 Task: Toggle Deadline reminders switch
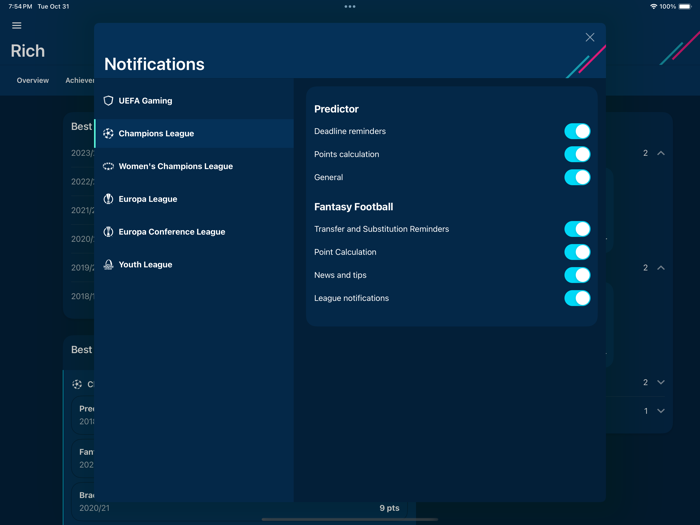pyautogui.click(x=577, y=131)
